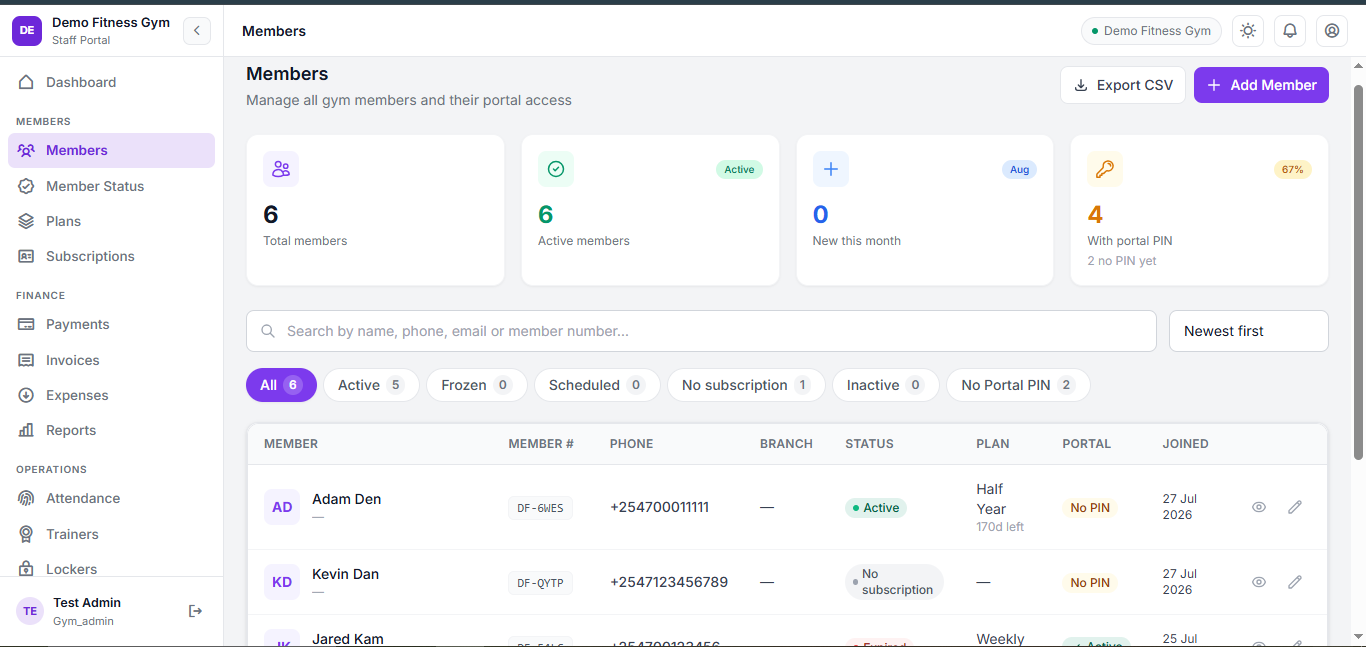Click Kevin Dan's KD avatar

(x=282, y=582)
